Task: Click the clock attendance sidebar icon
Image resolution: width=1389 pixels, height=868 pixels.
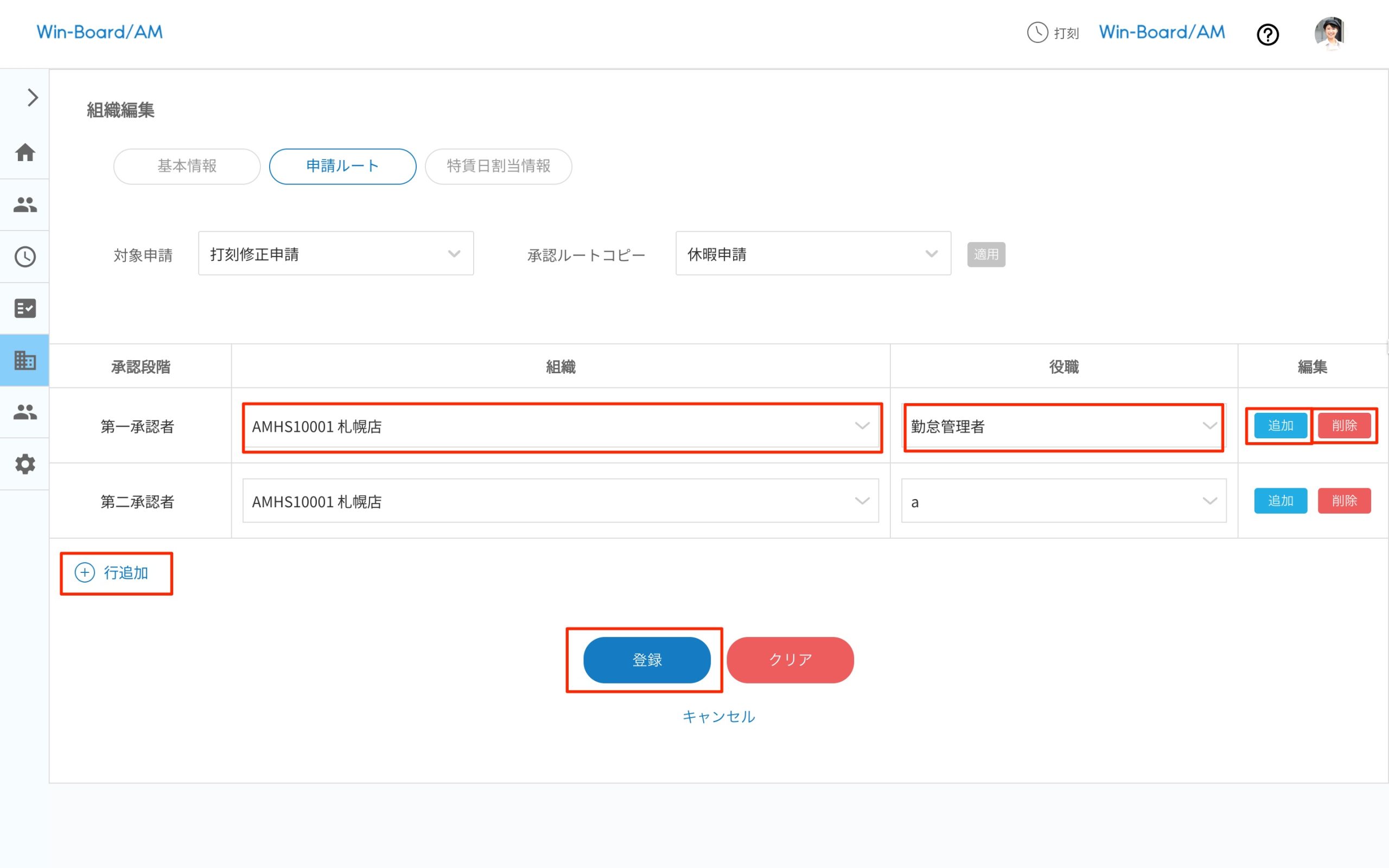Action: click(x=24, y=257)
